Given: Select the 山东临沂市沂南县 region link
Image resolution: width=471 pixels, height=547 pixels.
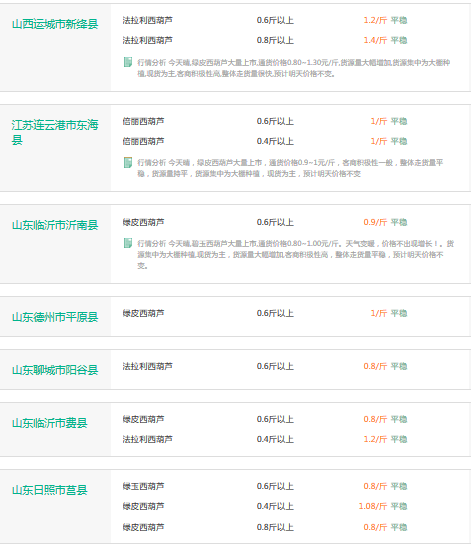Looking at the screenshot, I should (55, 225).
